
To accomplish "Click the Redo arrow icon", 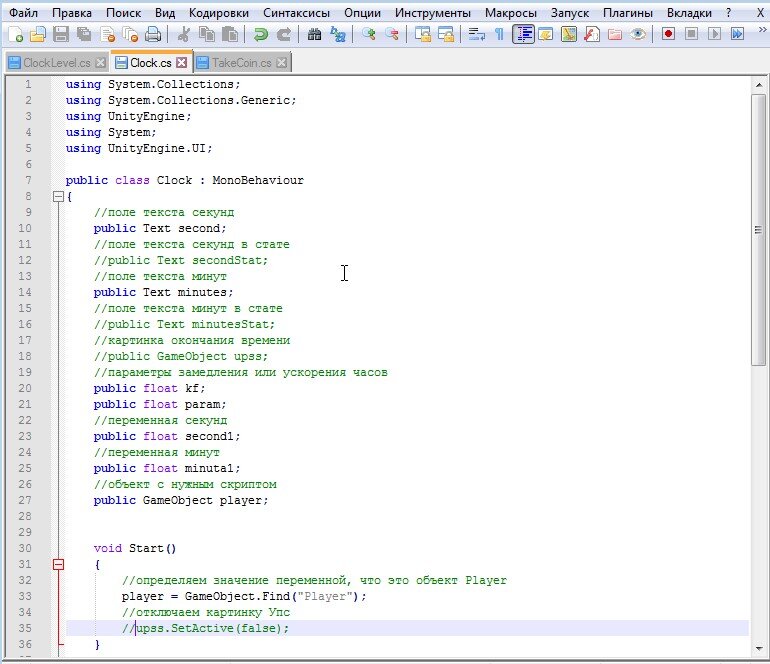I will click(x=284, y=34).
